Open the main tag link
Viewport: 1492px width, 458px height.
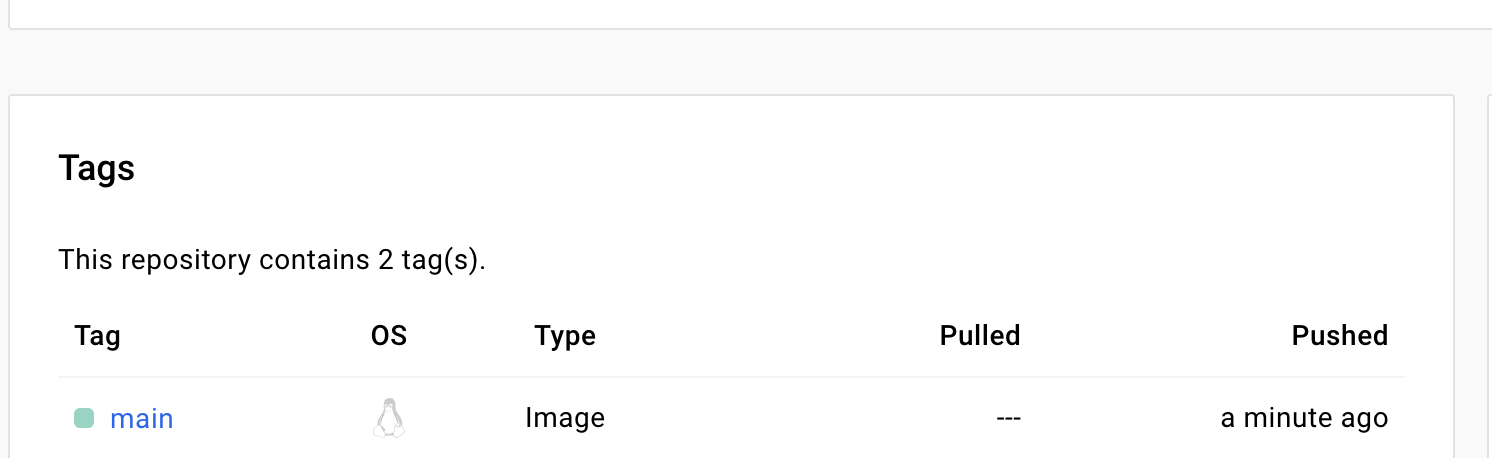[x=141, y=418]
